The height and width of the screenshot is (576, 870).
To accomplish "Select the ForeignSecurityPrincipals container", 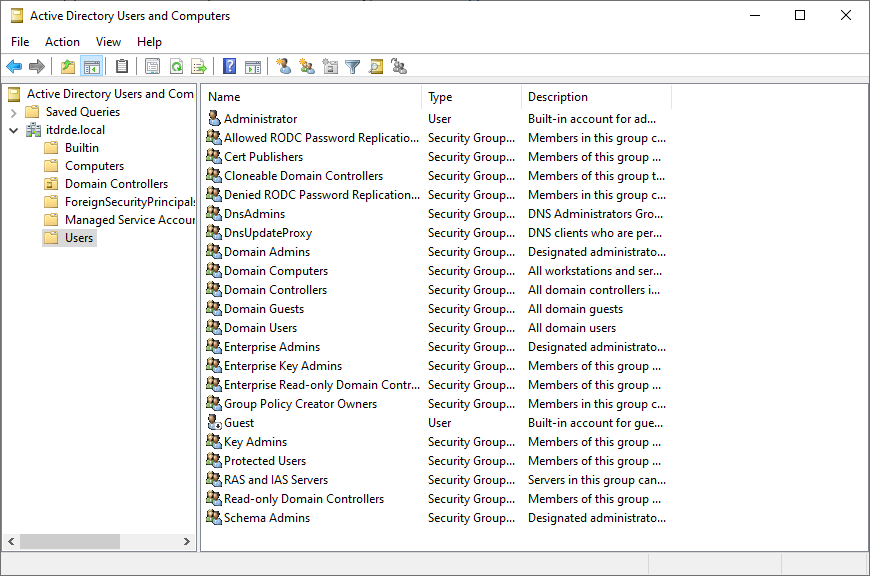I will tap(130, 202).
